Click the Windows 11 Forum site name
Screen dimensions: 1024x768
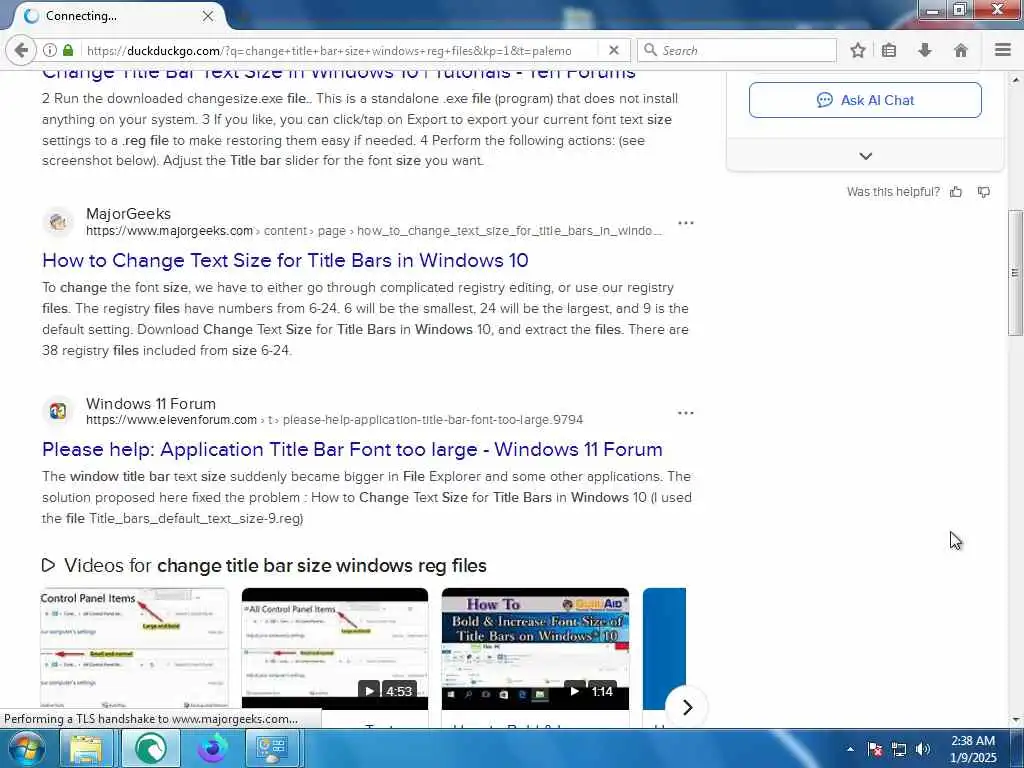151,404
